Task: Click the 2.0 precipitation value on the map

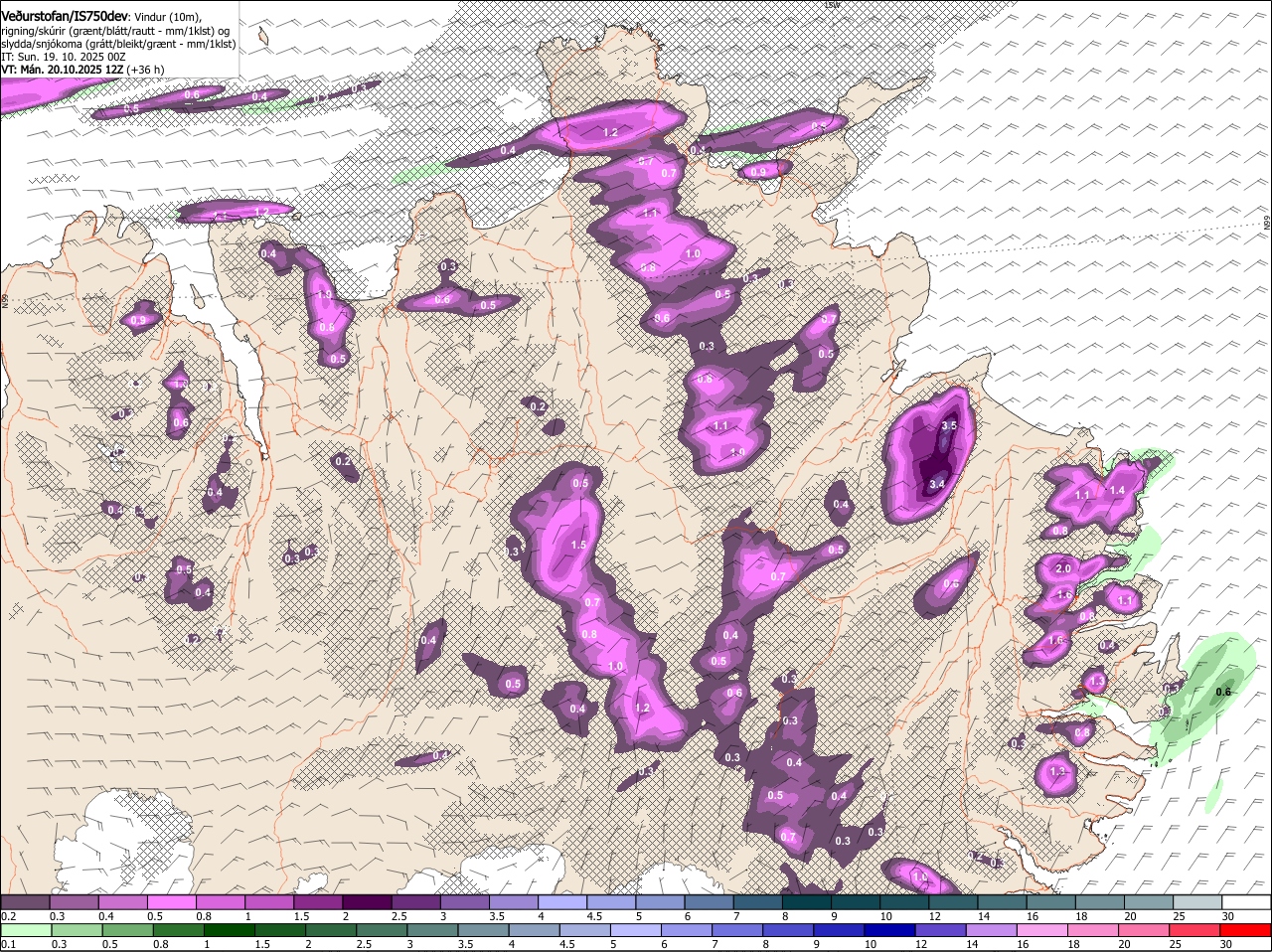Action: pos(1063,568)
